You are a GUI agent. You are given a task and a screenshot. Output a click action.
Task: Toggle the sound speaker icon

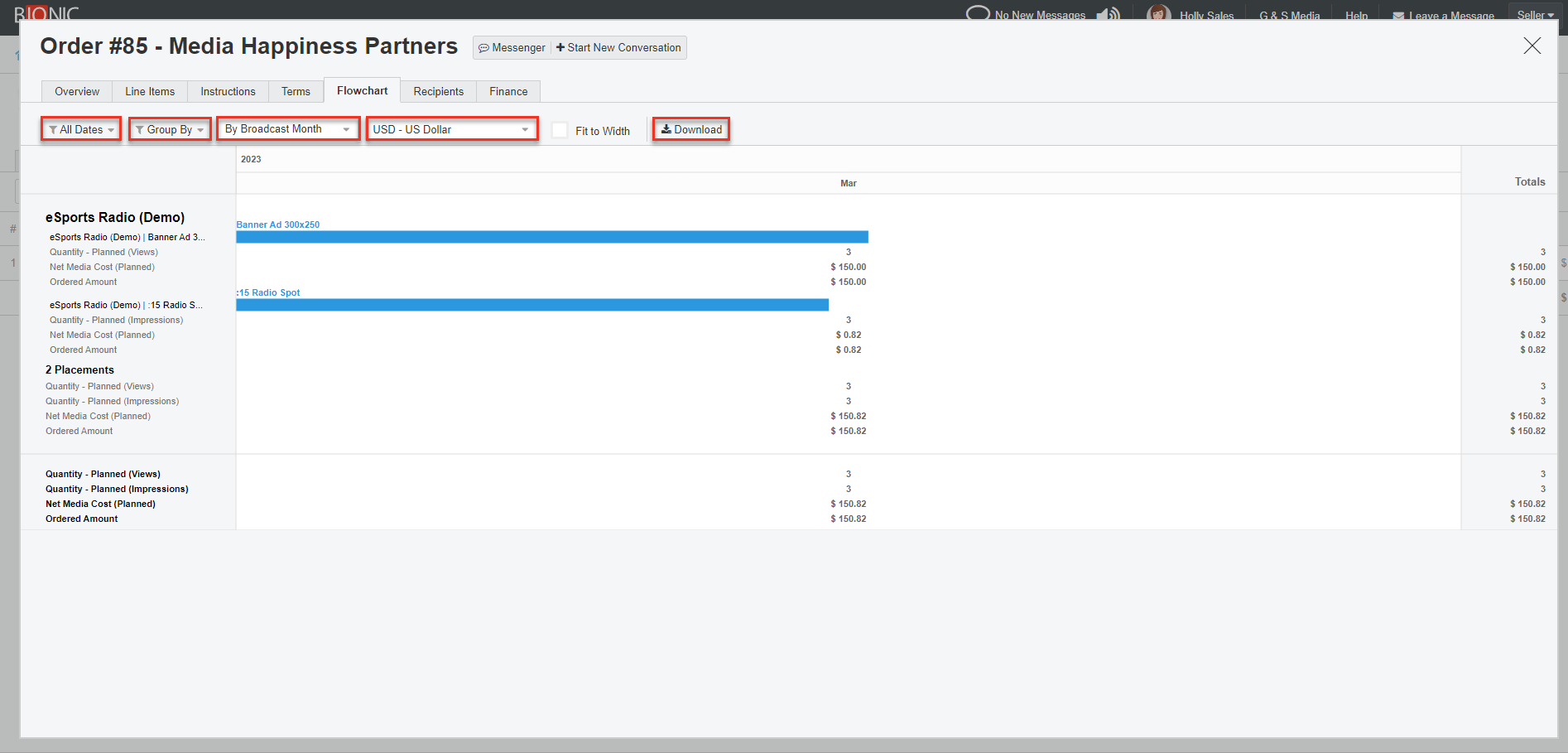pos(1108,14)
